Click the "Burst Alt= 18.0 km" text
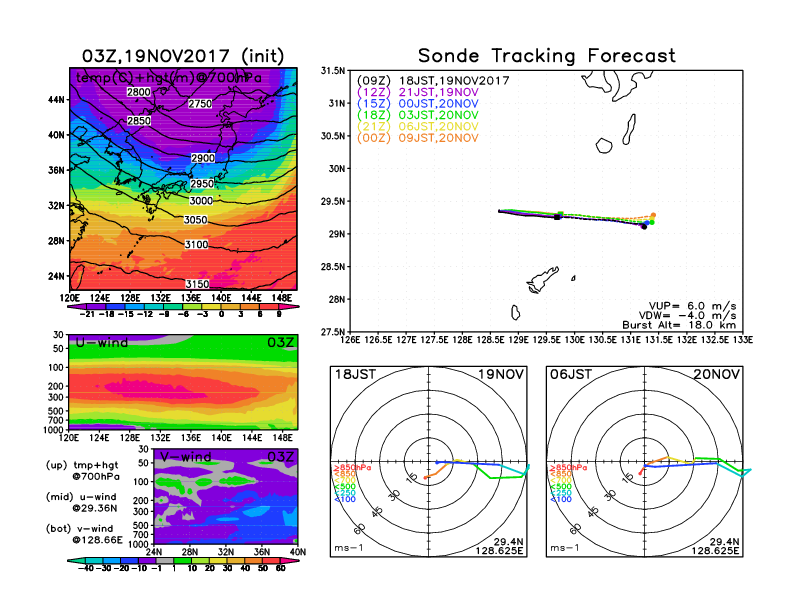Screen dimensions: 792x612 pos(679,325)
